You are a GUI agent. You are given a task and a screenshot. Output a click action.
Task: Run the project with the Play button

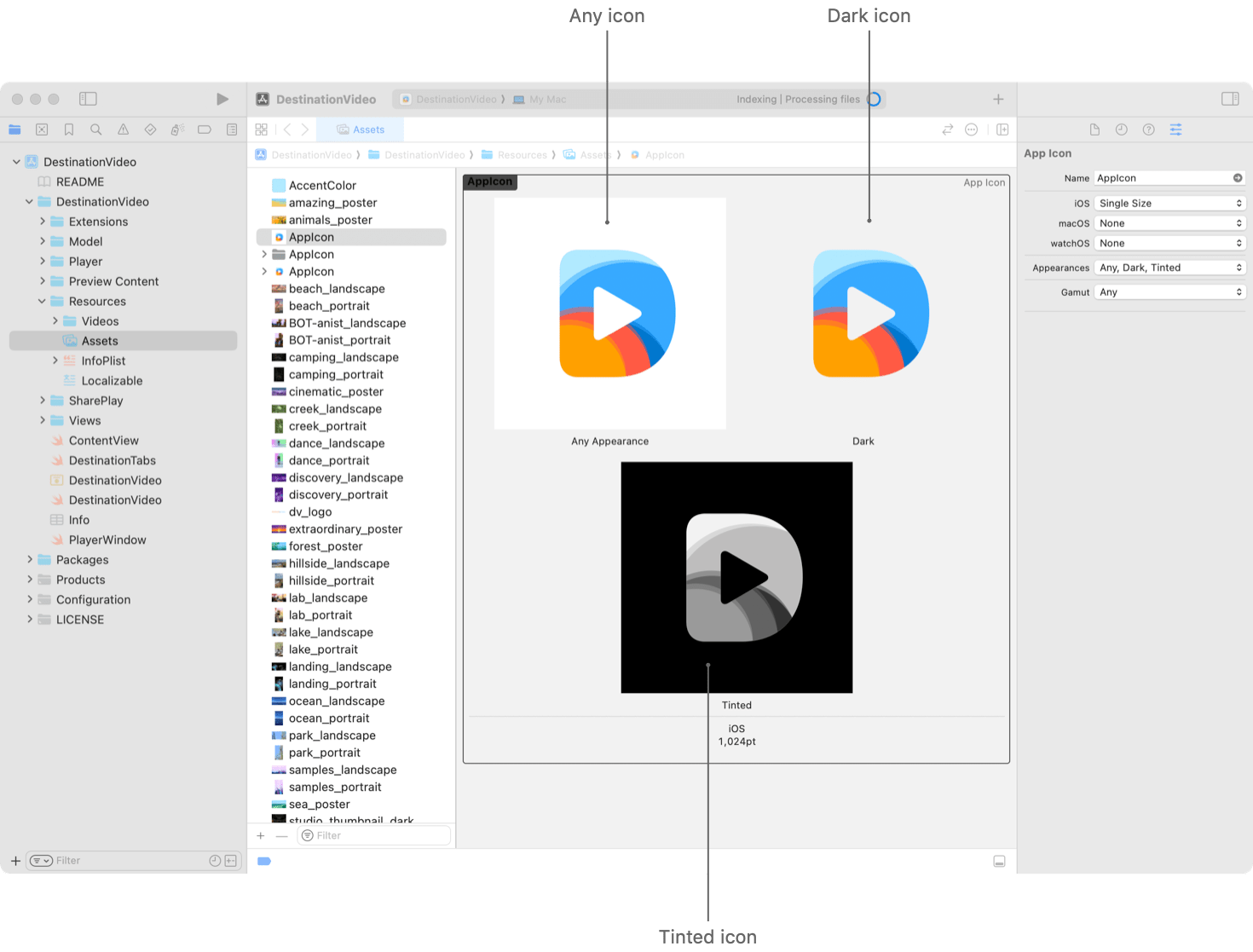(222, 99)
